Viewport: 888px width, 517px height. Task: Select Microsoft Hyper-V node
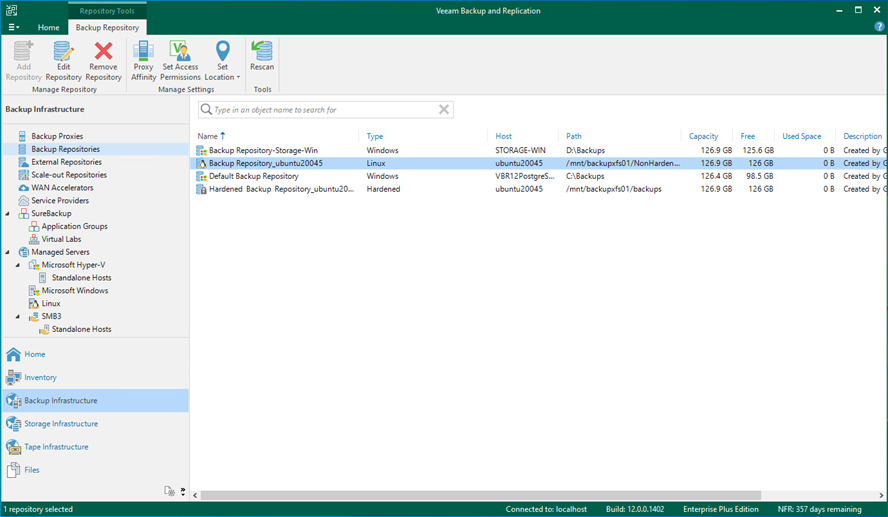pos(73,264)
